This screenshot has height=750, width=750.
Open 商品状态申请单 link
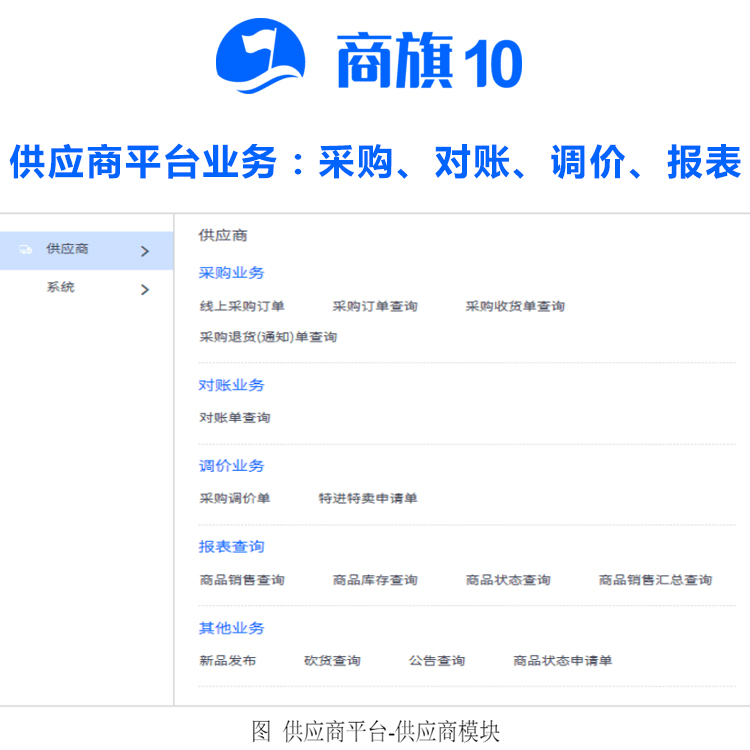pos(563,661)
